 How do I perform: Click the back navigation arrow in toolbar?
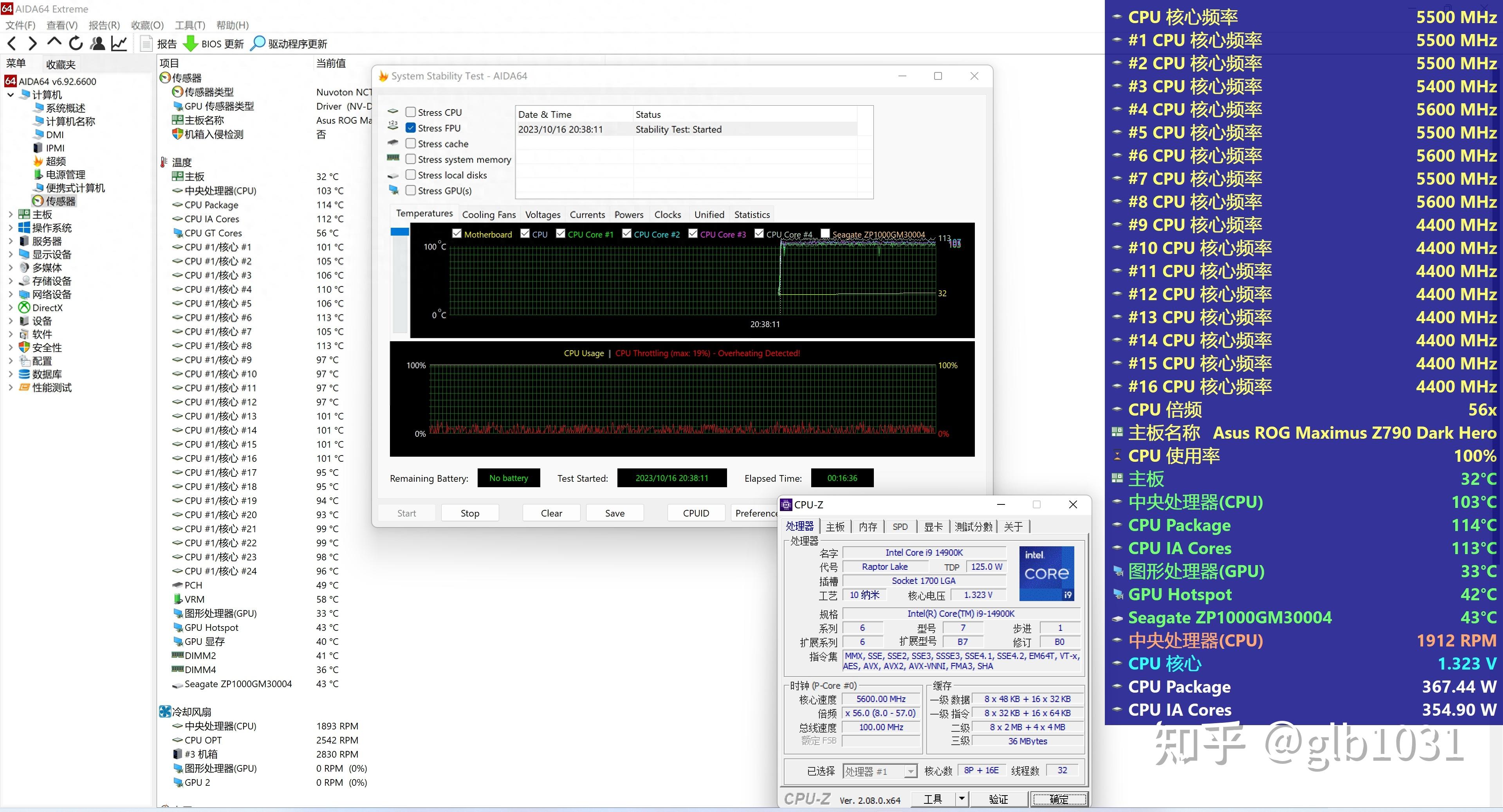coord(12,43)
